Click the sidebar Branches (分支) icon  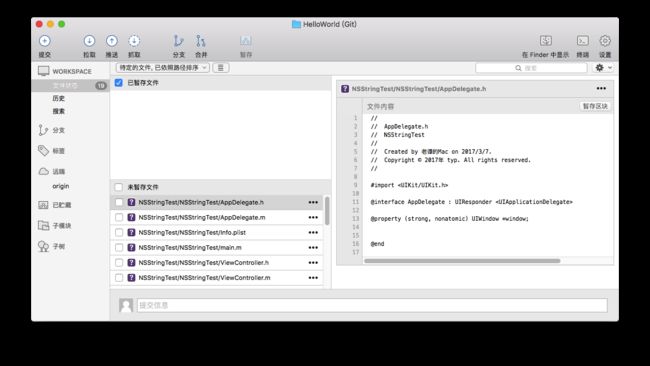tap(43, 130)
